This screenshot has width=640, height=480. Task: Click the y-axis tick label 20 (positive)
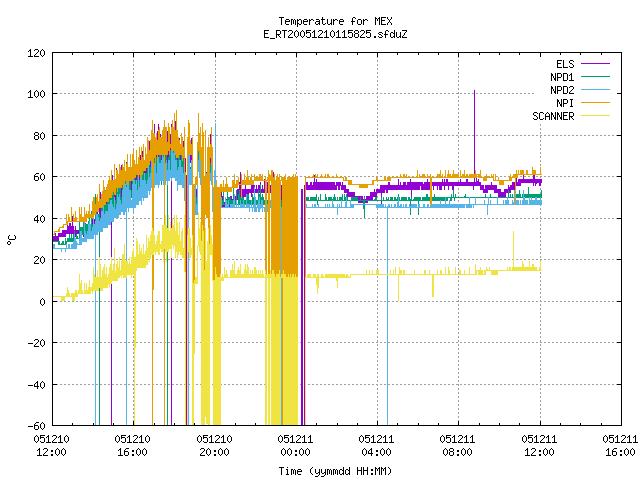40,260
